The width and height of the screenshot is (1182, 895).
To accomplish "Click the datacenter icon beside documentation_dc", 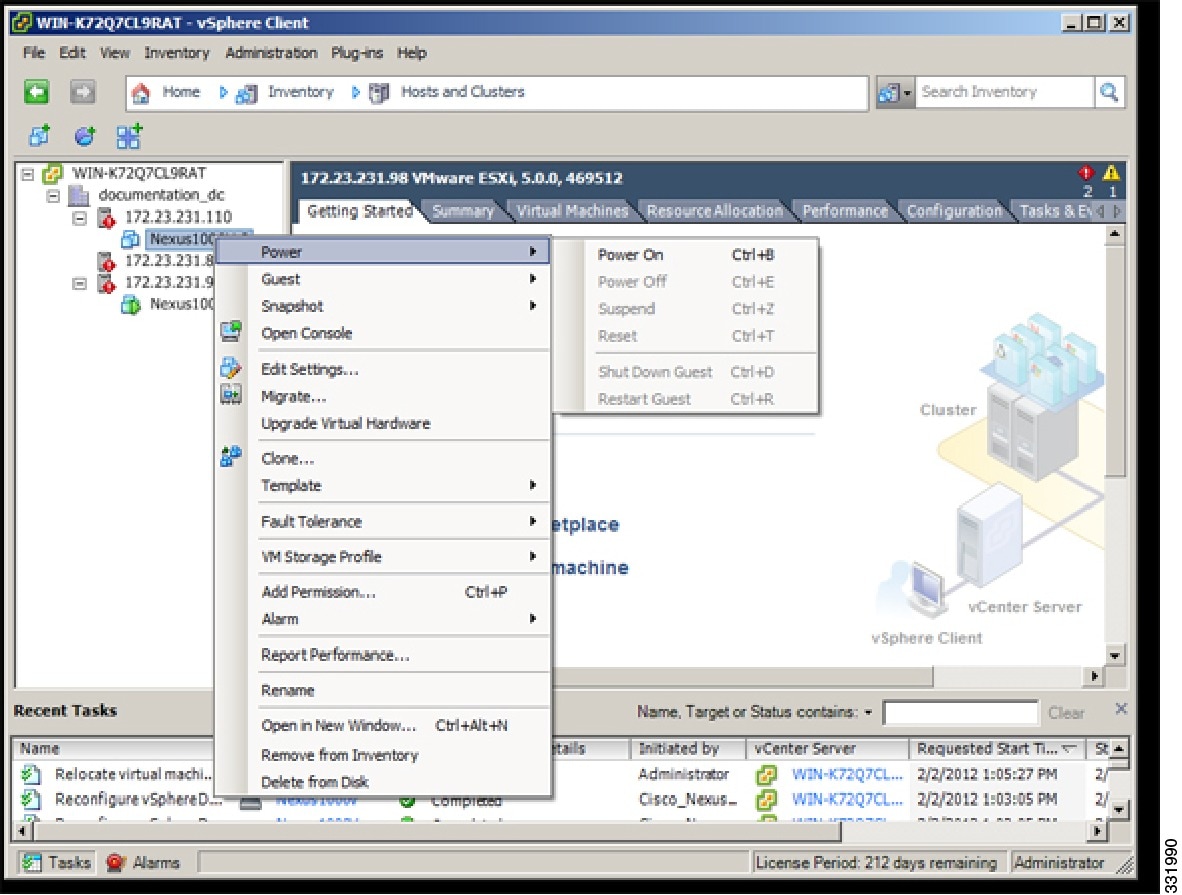I will [x=78, y=196].
